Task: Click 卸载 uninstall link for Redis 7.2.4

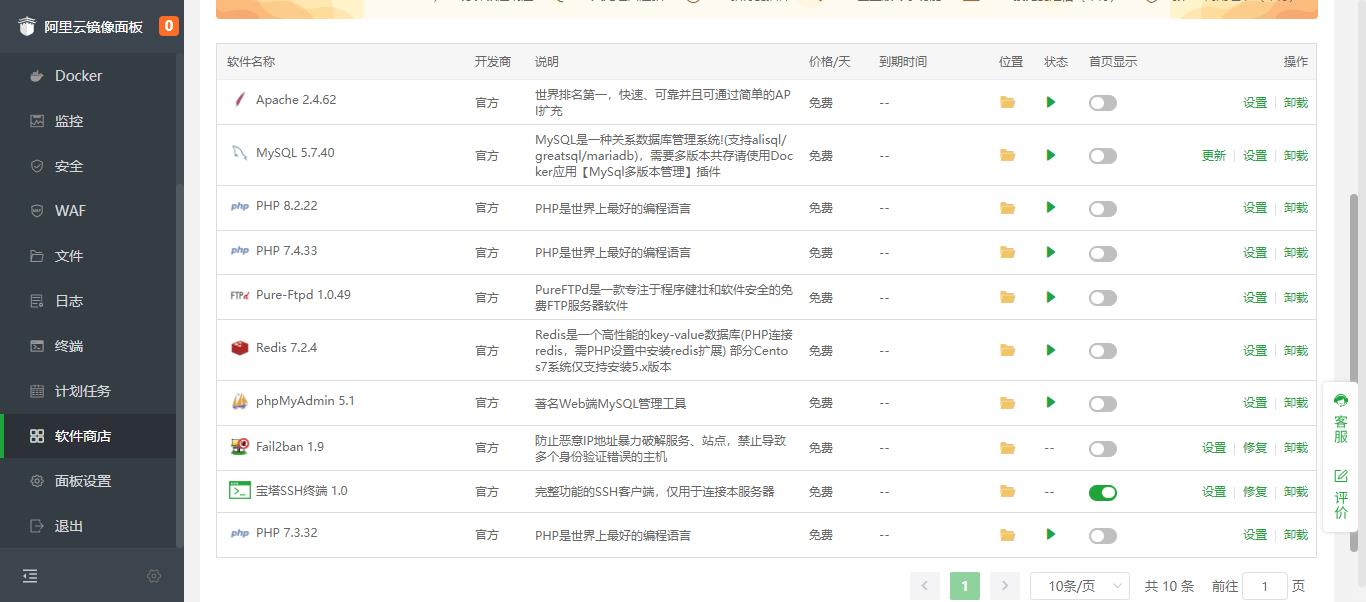Action: pyautogui.click(x=1296, y=351)
